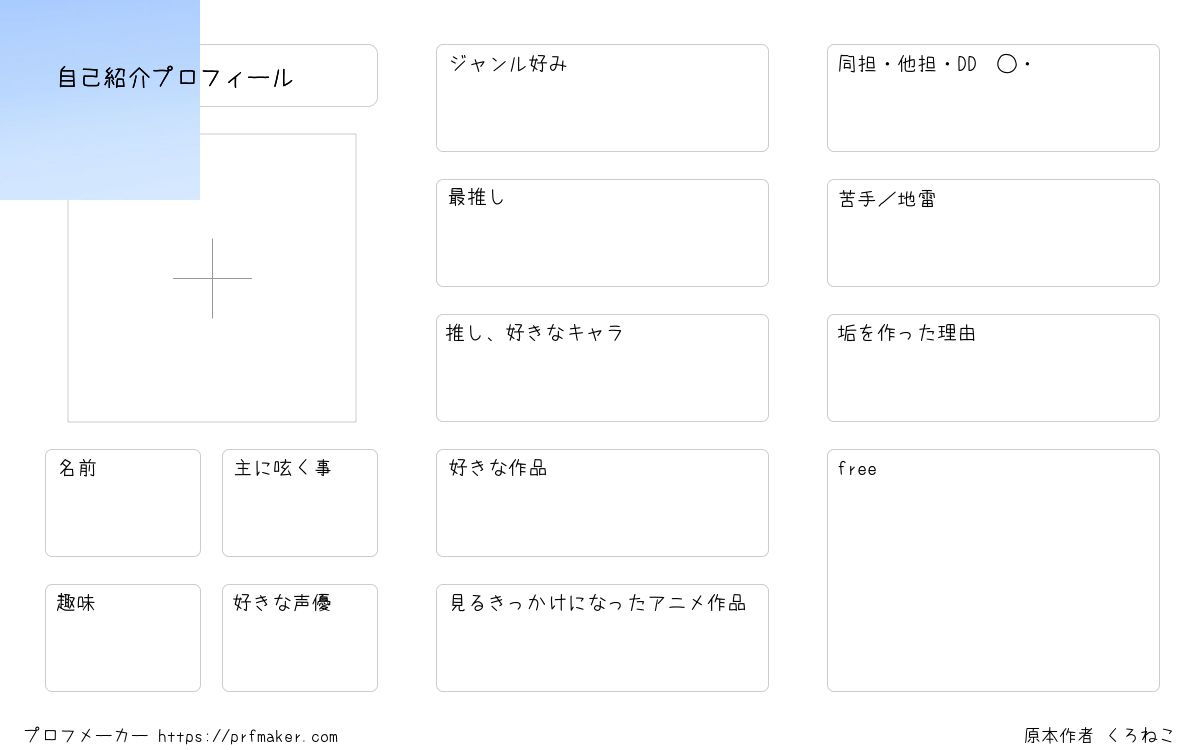Screen dimensions: 1200x750
Task: Select the 好きな作品 field box
Action: click(x=602, y=503)
